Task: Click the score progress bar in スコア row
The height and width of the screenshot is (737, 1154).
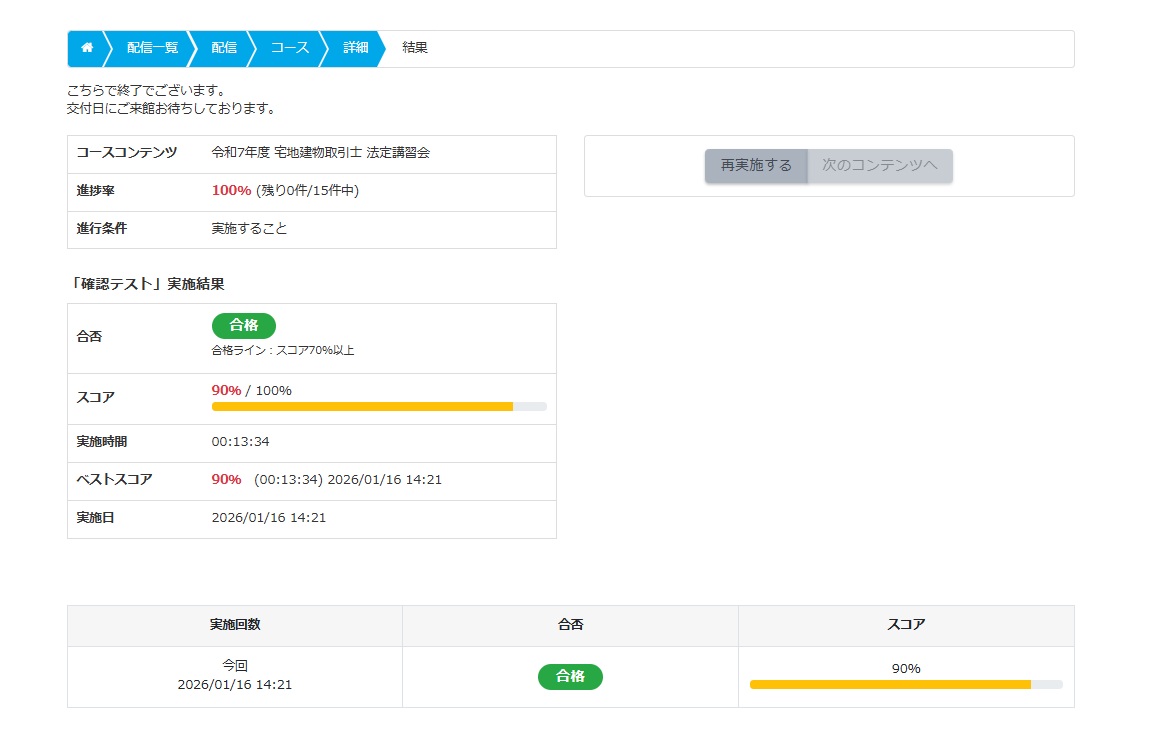Action: pyautogui.click(x=379, y=407)
